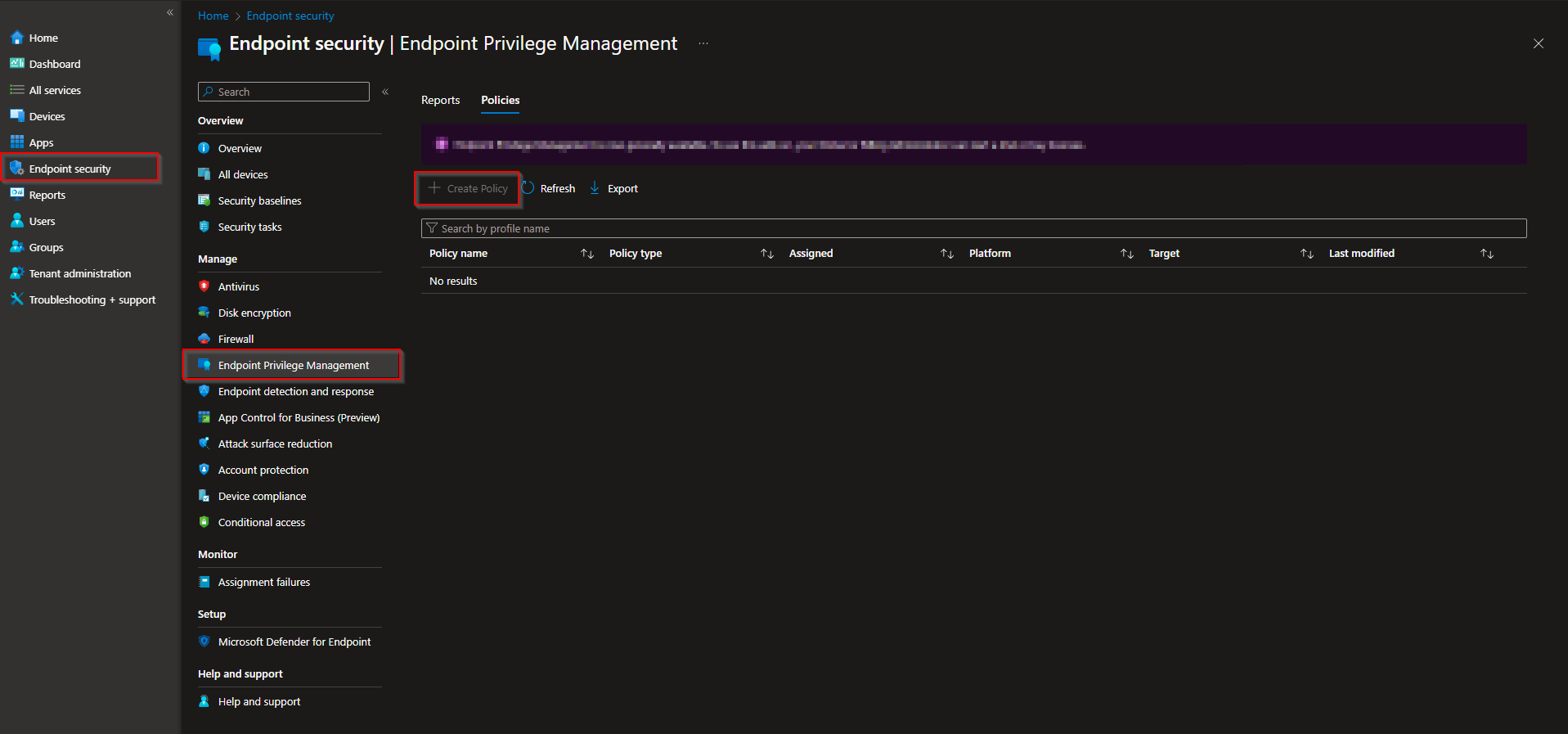Click the Refresh button

549,188
